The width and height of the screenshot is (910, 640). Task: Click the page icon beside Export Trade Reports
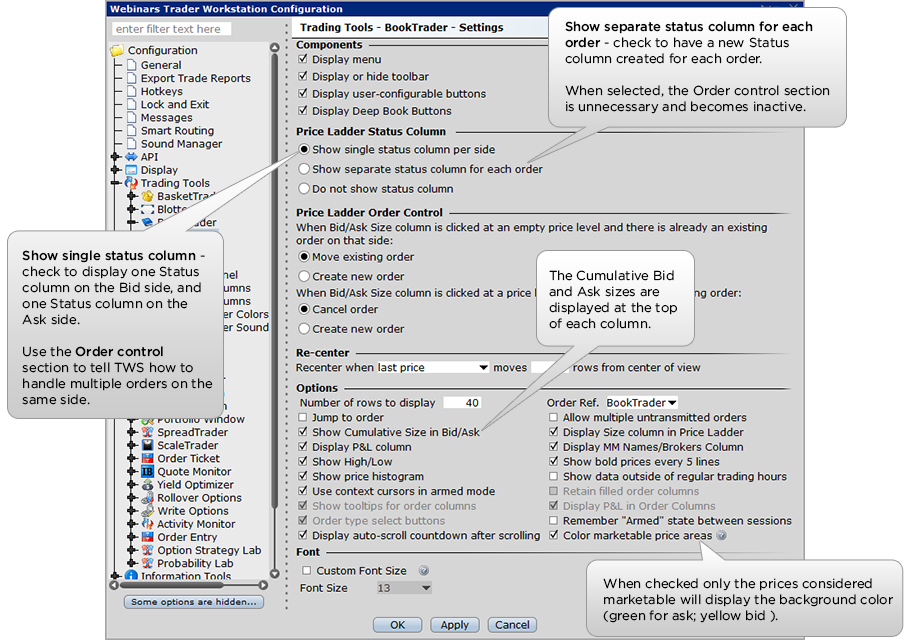tap(131, 78)
